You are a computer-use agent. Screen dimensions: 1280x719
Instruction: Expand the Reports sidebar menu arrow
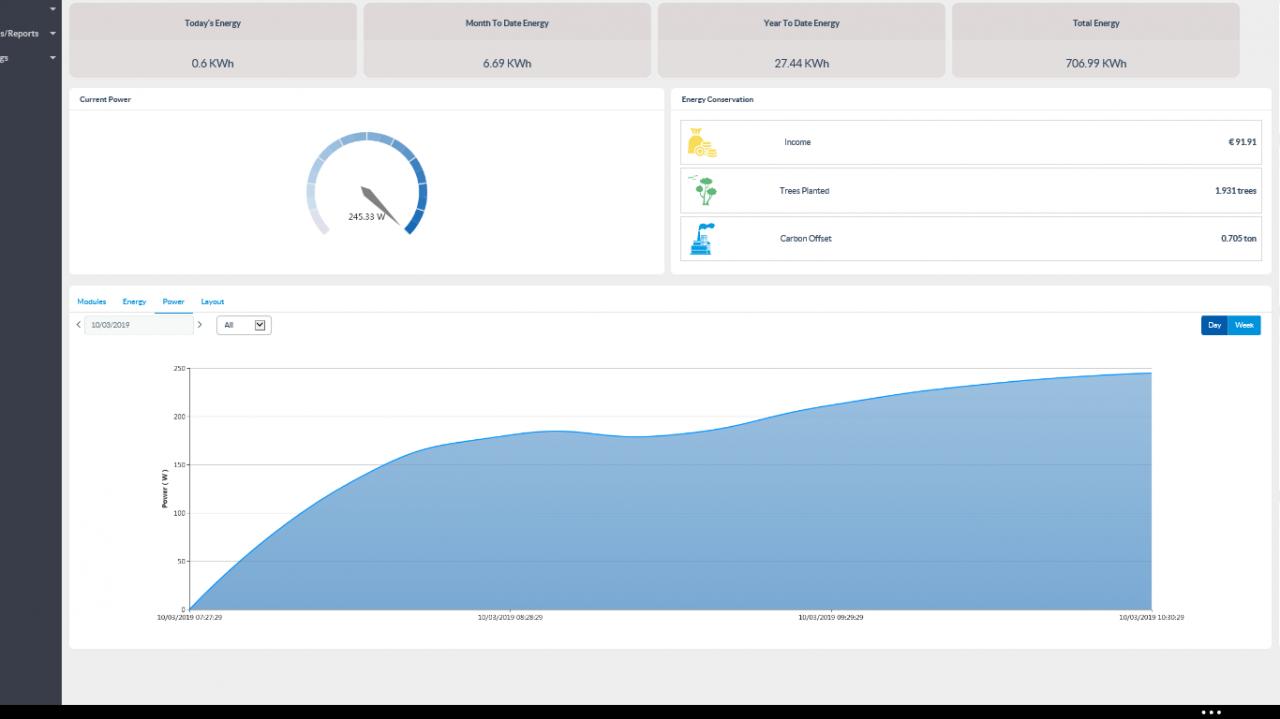click(53, 34)
